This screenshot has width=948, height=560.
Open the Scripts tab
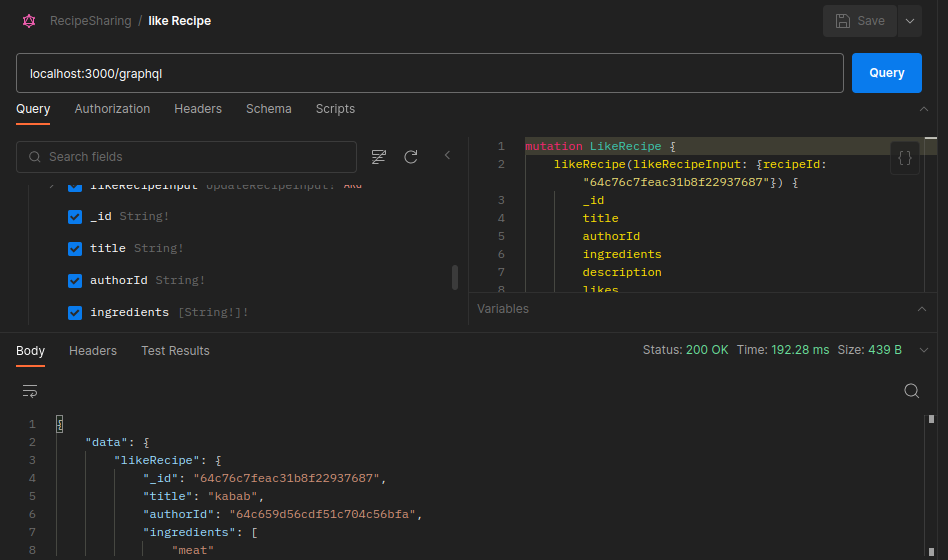click(335, 109)
